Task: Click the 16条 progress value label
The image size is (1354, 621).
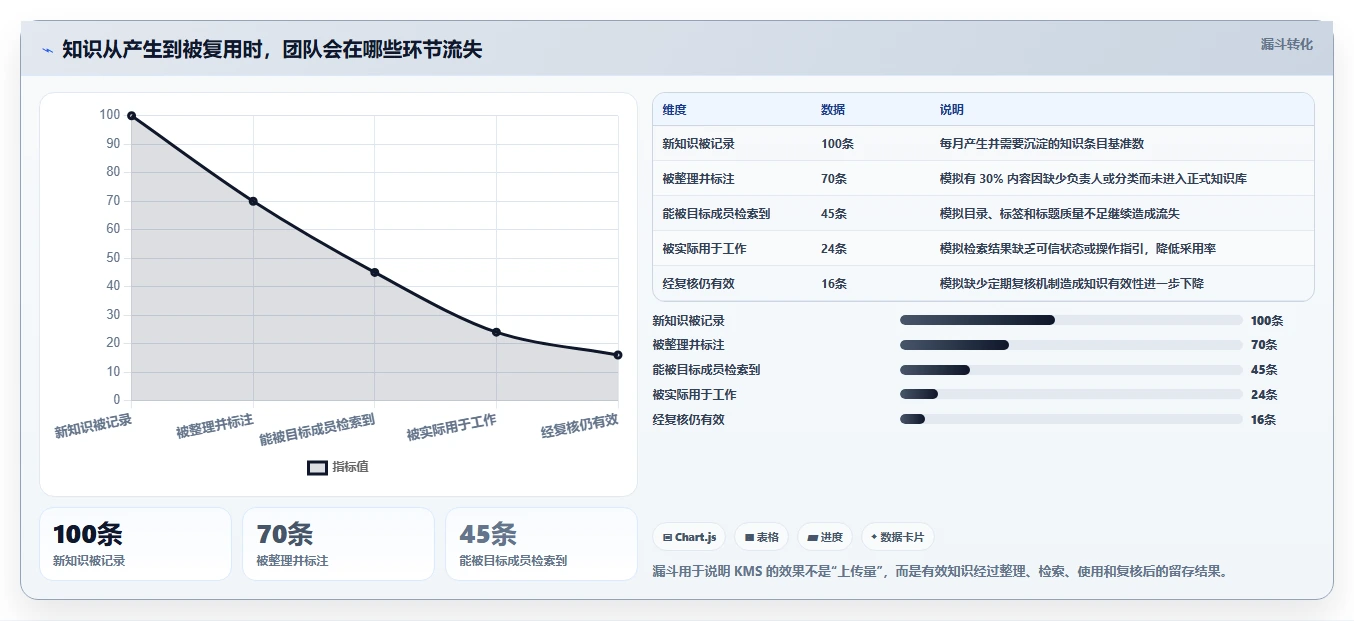Action: click(x=1264, y=420)
